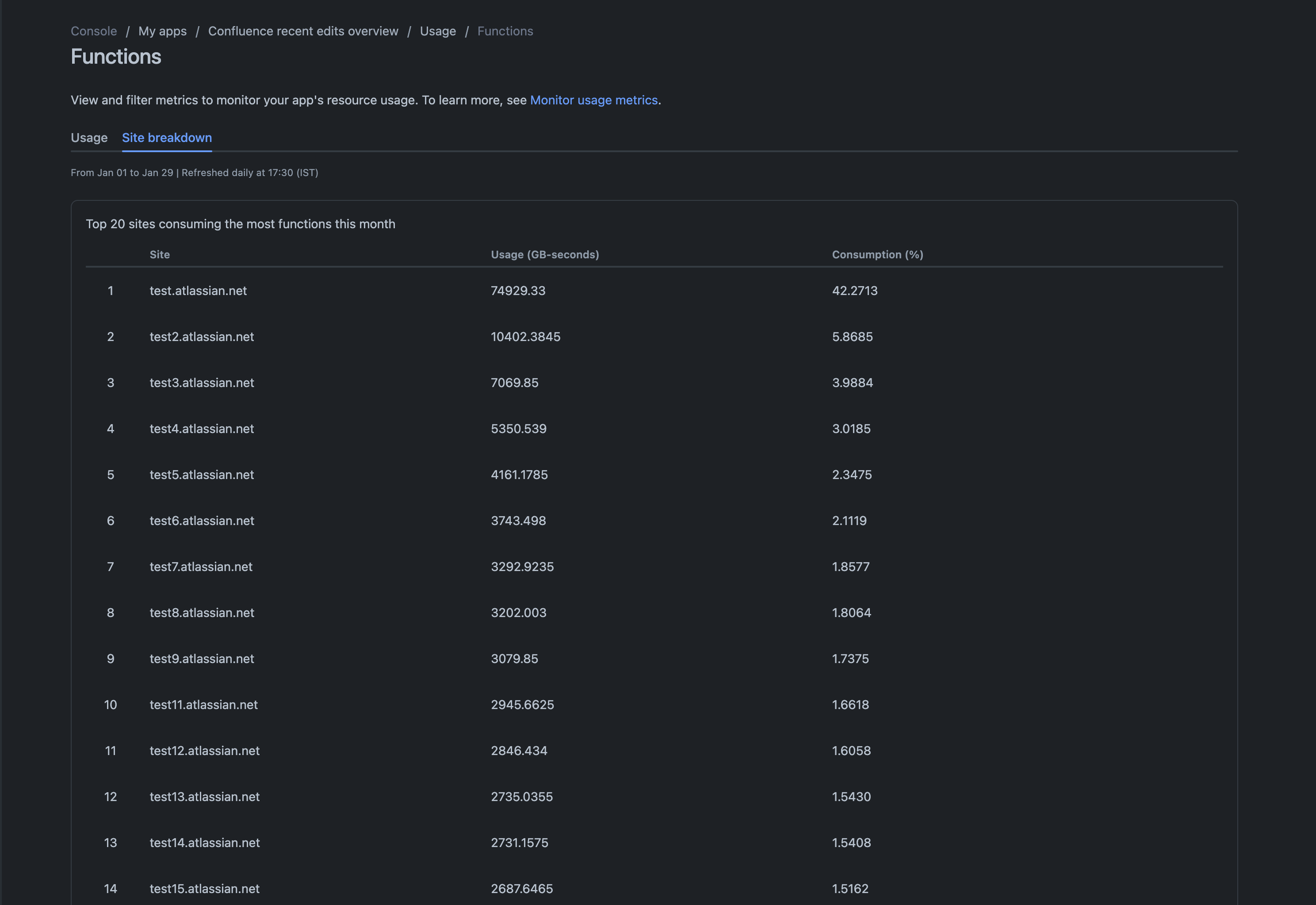The width and height of the screenshot is (1316, 905).
Task: Go to My apps breadcrumb
Action: click(163, 31)
